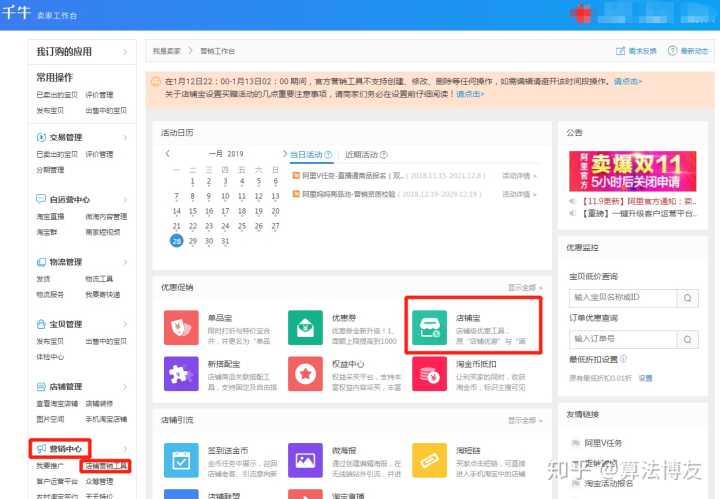Click the 订单号 input field
720x499 pixels.
(621, 339)
